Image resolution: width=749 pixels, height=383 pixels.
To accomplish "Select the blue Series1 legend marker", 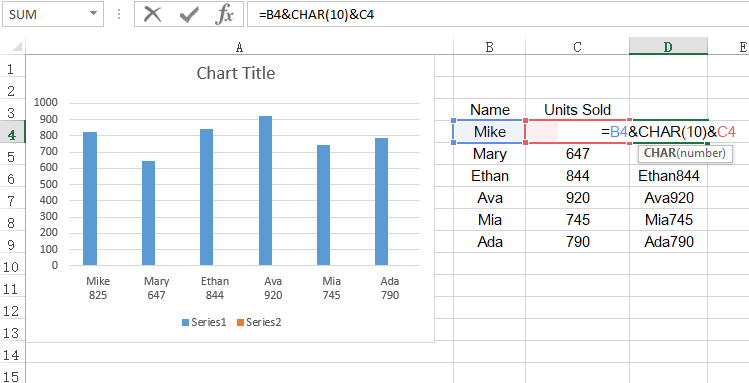I will click(x=185, y=323).
